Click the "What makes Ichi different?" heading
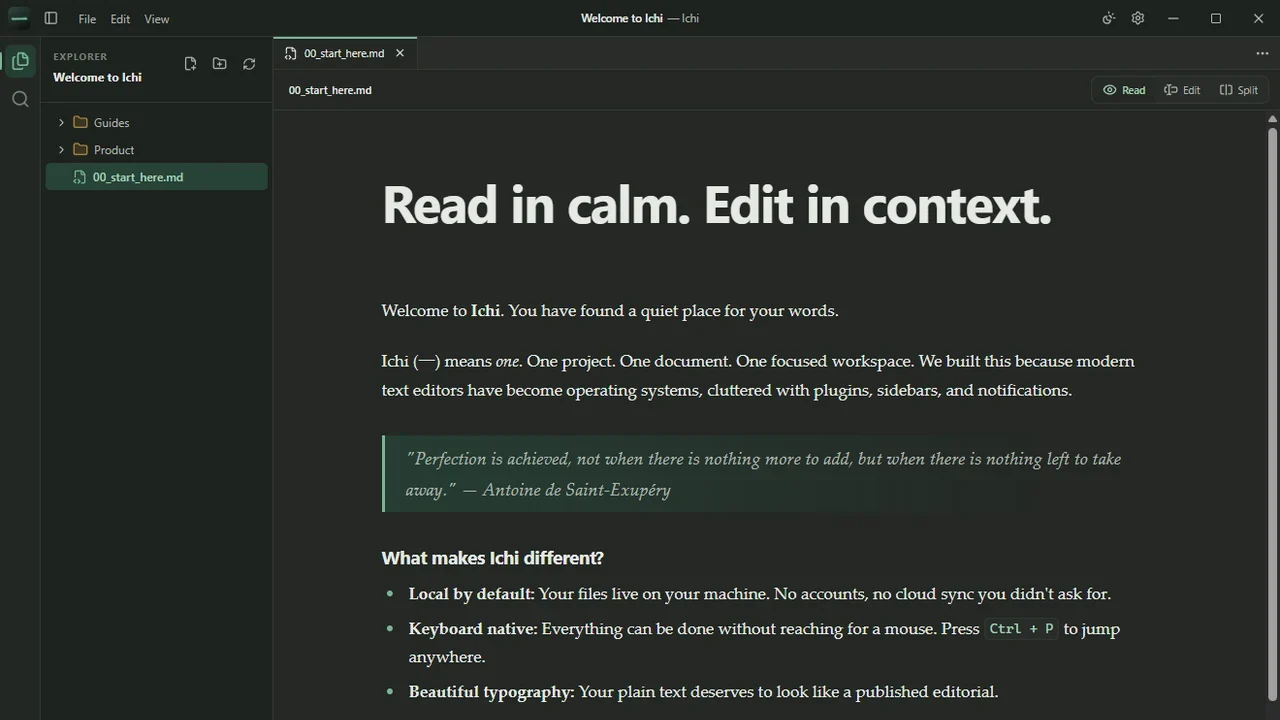The height and width of the screenshot is (720, 1280). [492, 558]
